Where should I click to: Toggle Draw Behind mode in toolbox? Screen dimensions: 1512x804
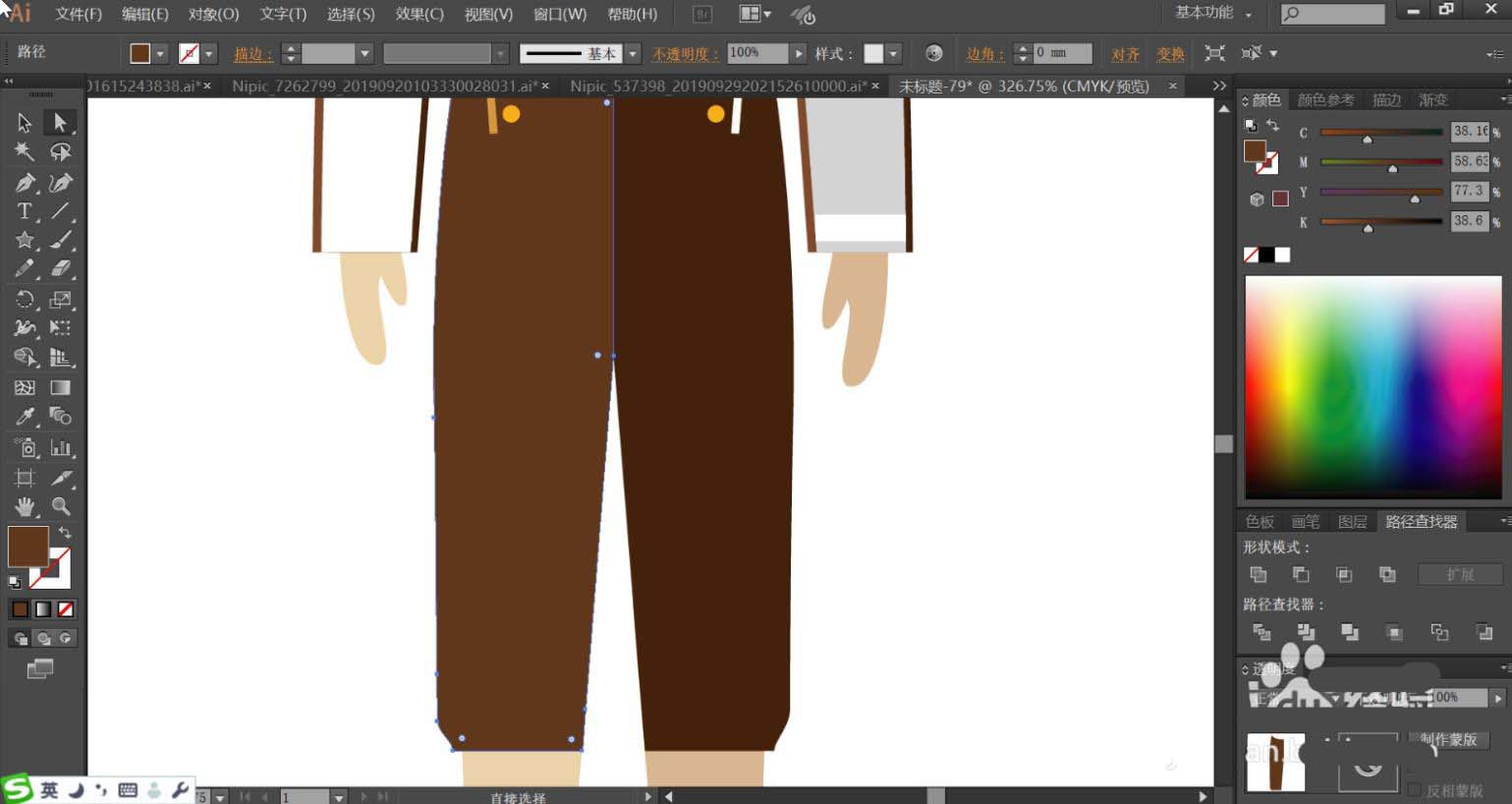click(x=43, y=639)
